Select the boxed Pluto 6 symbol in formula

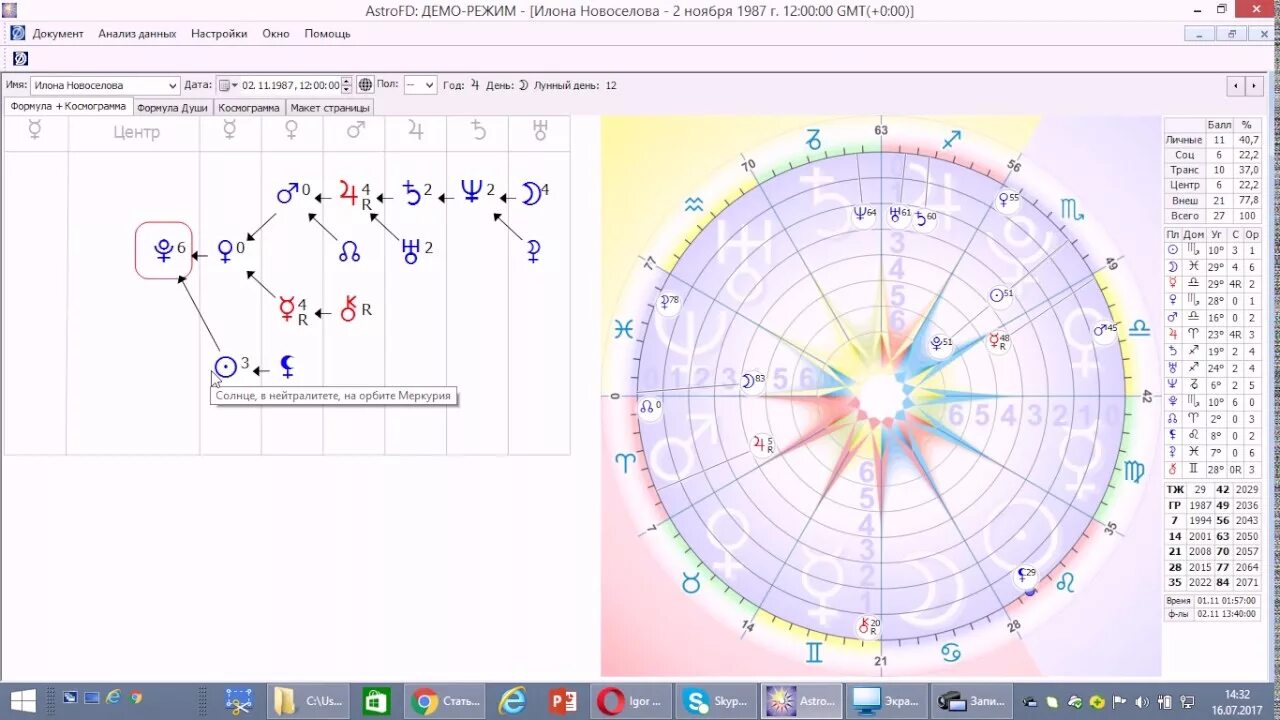[164, 250]
